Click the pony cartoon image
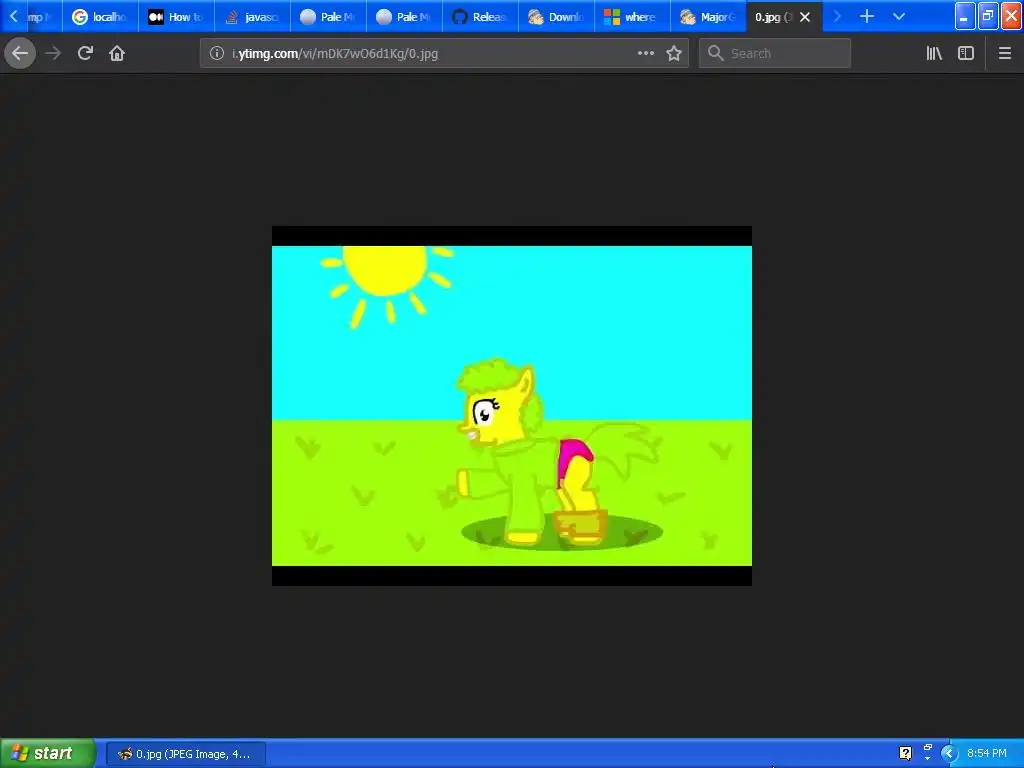The width and height of the screenshot is (1024, 768). (x=511, y=406)
